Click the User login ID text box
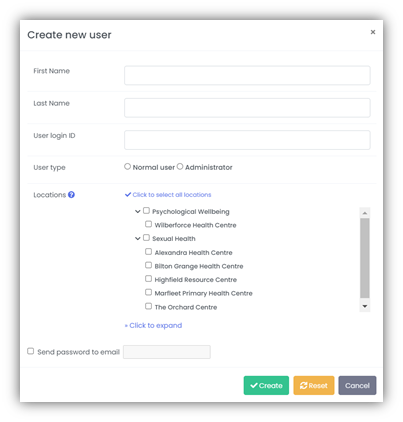 [247, 140]
